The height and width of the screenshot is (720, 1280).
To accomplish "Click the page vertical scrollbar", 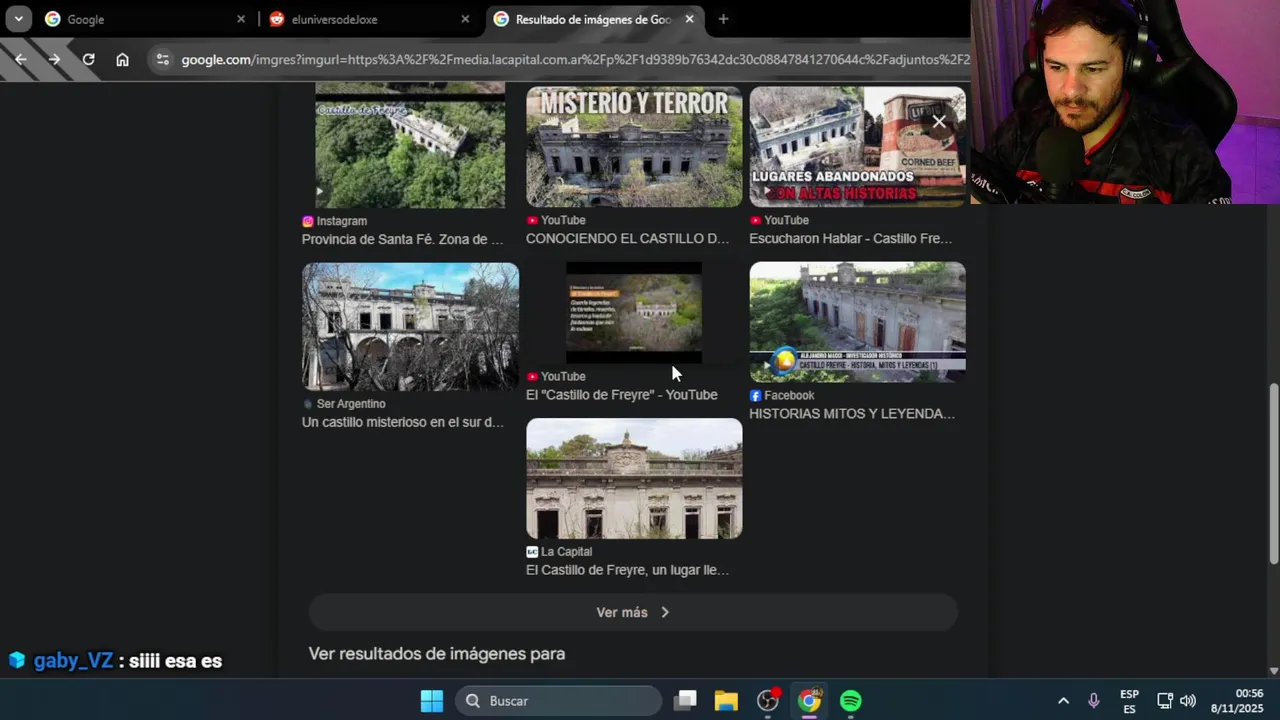I will pos(1273,474).
